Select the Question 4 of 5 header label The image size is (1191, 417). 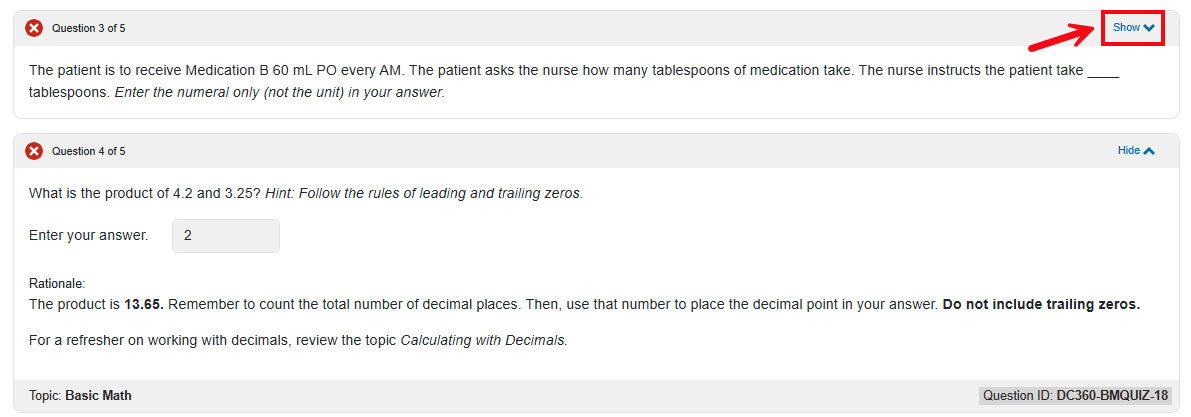click(89, 151)
